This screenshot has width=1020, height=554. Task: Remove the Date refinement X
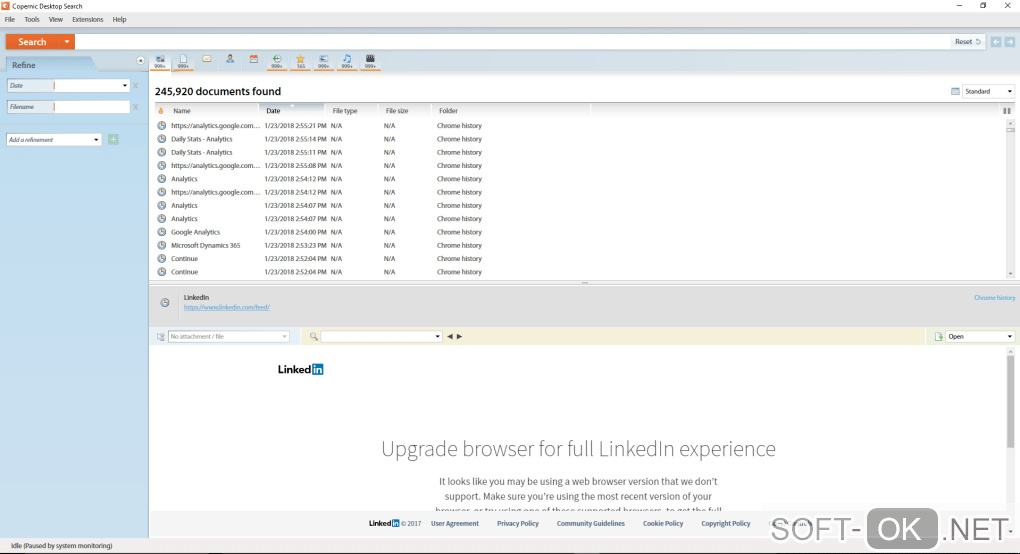pos(136,86)
